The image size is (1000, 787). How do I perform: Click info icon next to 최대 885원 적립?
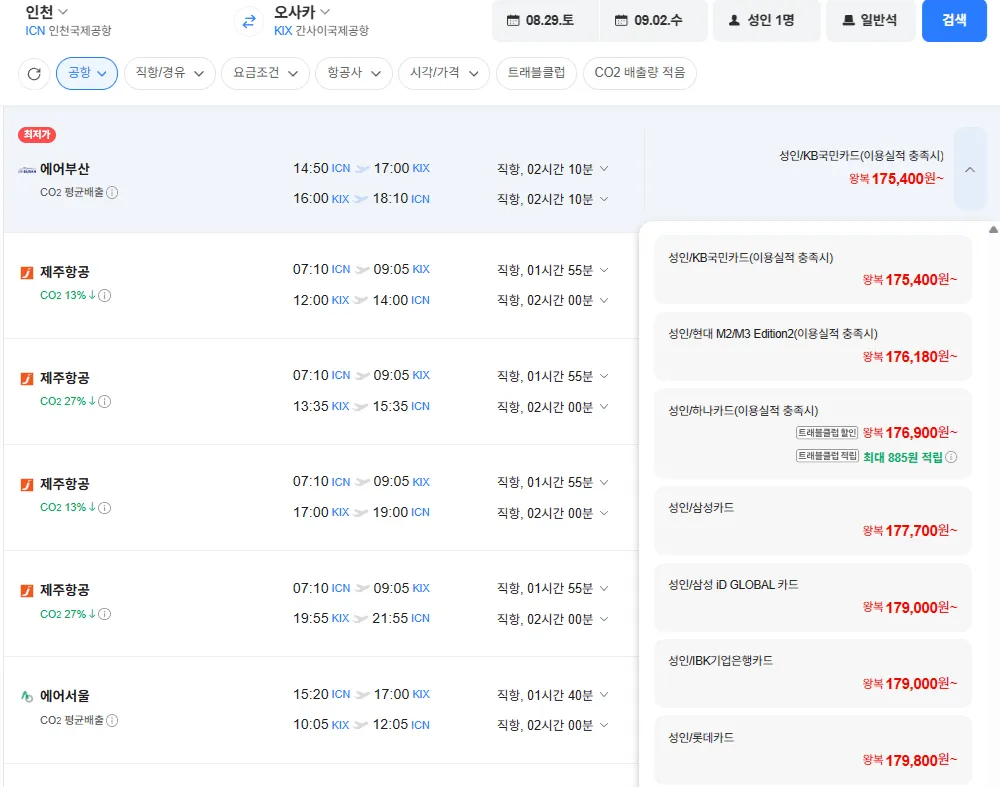tap(951, 457)
